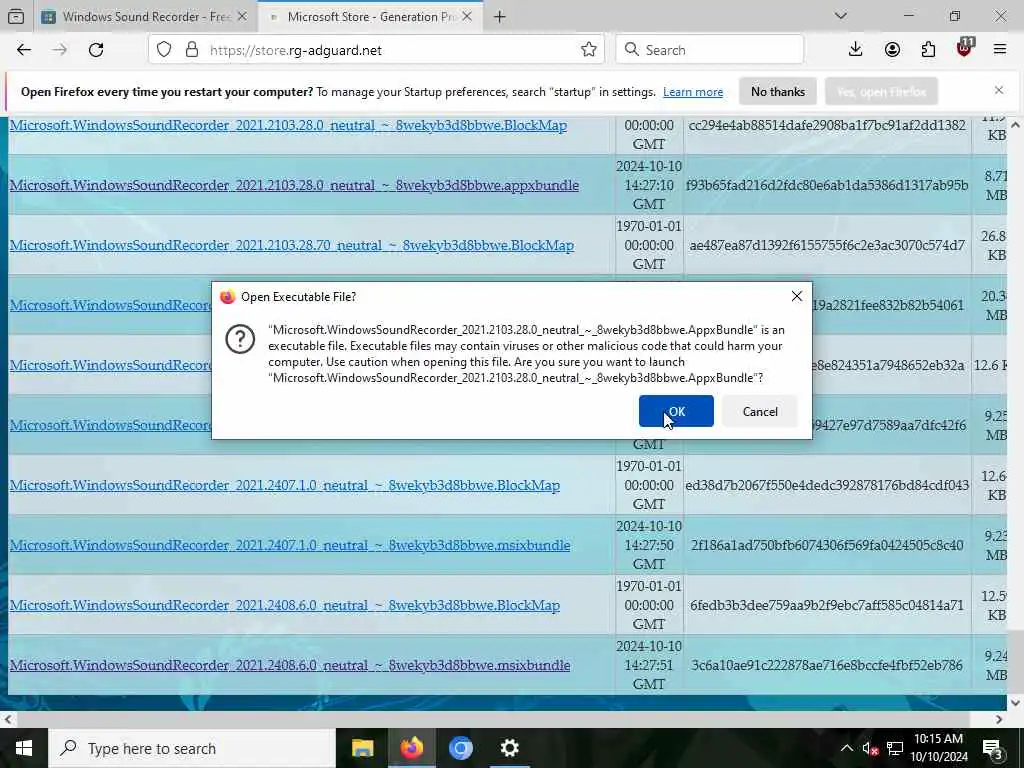
Task: Select the Microsoft Store Generation tab
Action: [371, 16]
